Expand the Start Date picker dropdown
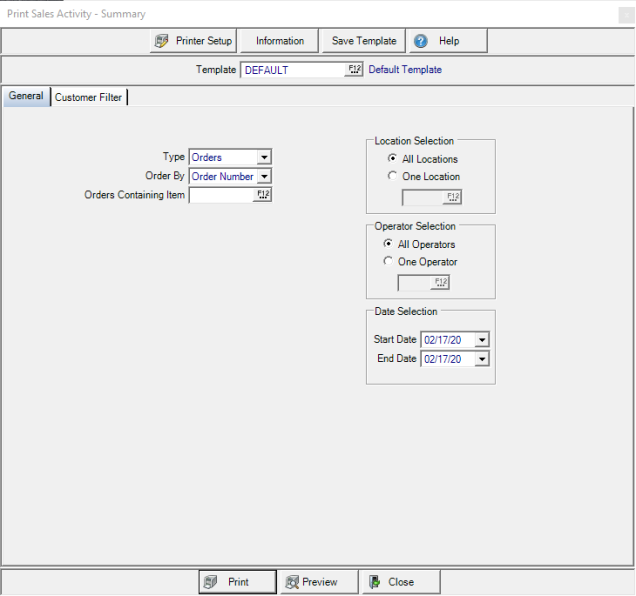The height and width of the screenshot is (596, 636). [x=482, y=340]
